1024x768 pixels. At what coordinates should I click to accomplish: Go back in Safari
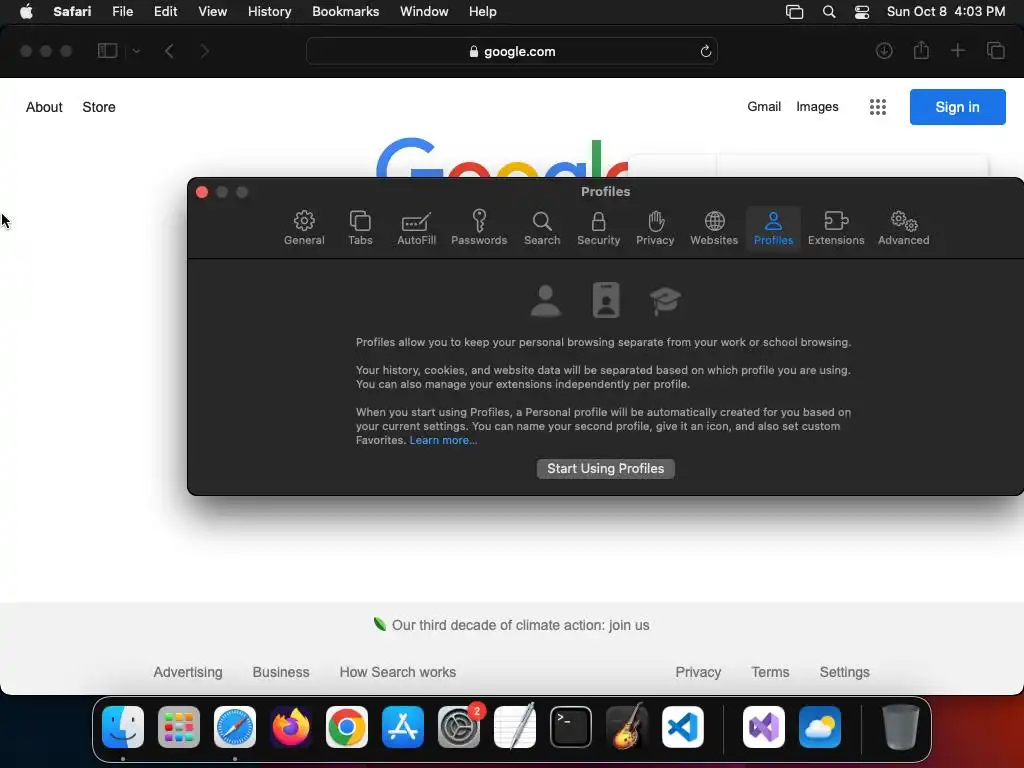point(169,51)
